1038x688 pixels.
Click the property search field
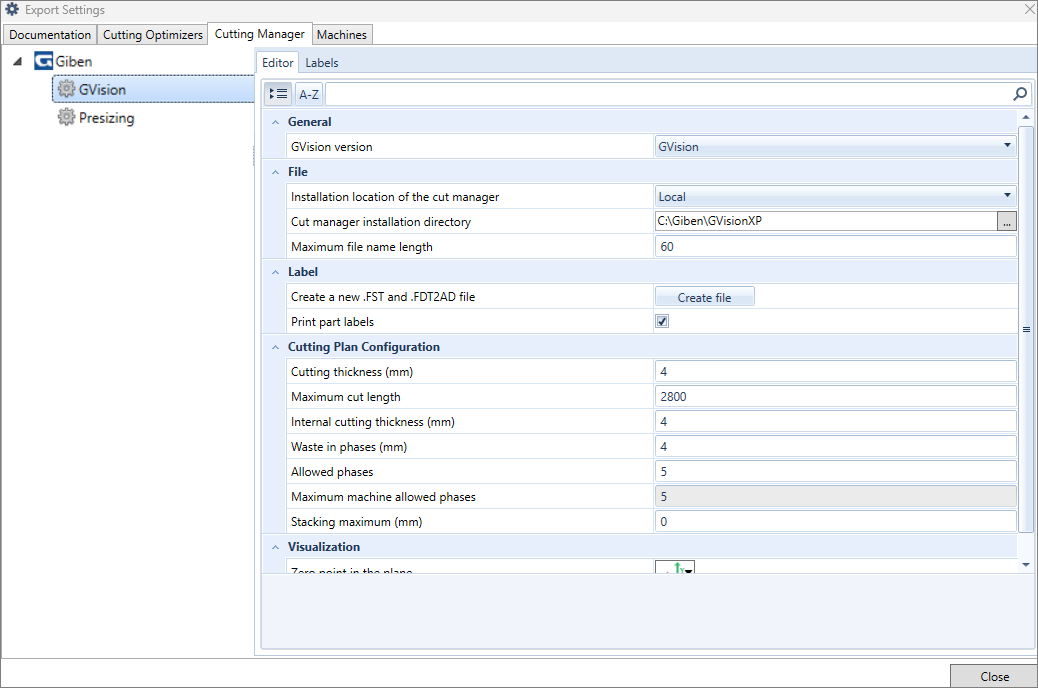pyautogui.click(x=669, y=94)
